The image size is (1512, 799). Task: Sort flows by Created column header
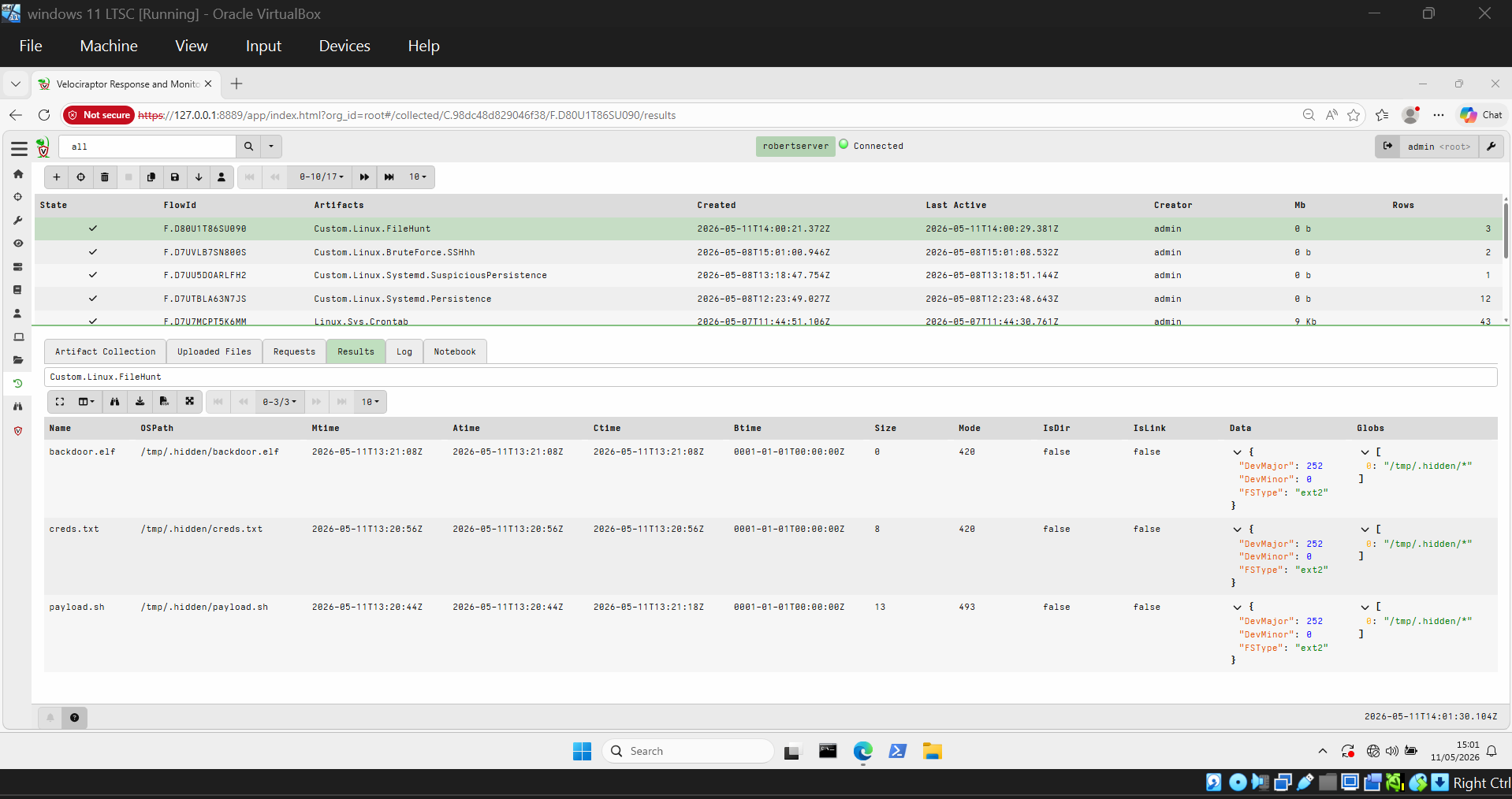716,205
